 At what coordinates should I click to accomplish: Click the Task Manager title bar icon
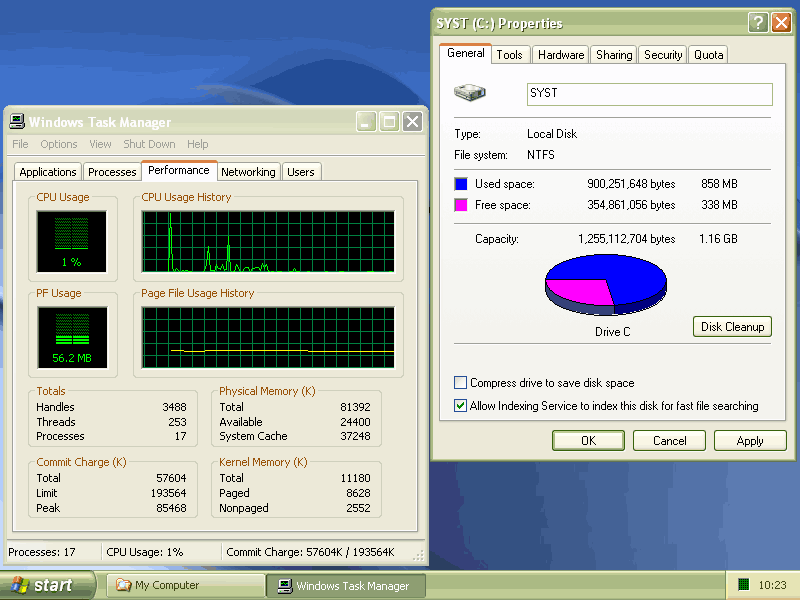[x=17, y=121]
